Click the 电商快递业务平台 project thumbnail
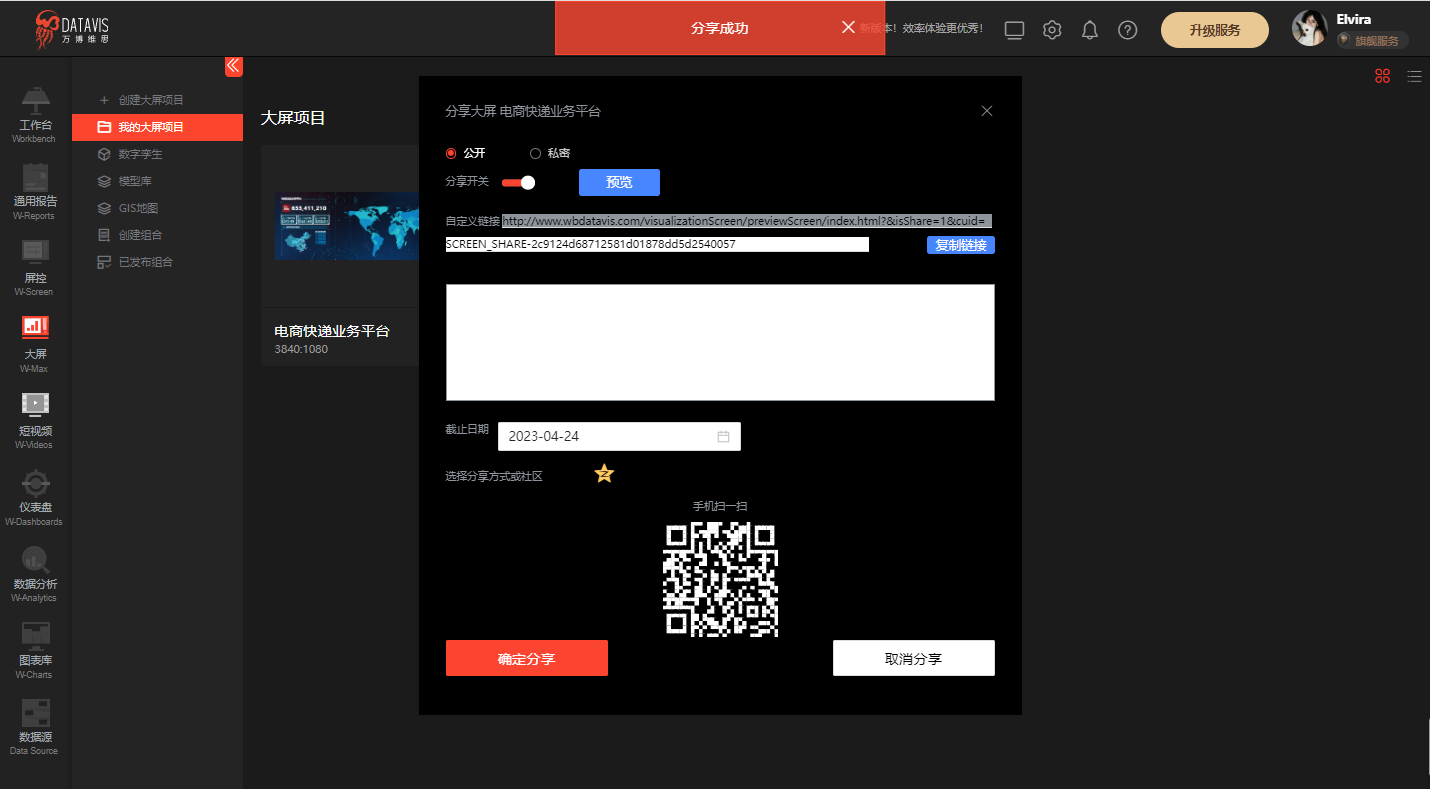The height and width of the screenshot is (789, 1430). click(x=346, y=226)
